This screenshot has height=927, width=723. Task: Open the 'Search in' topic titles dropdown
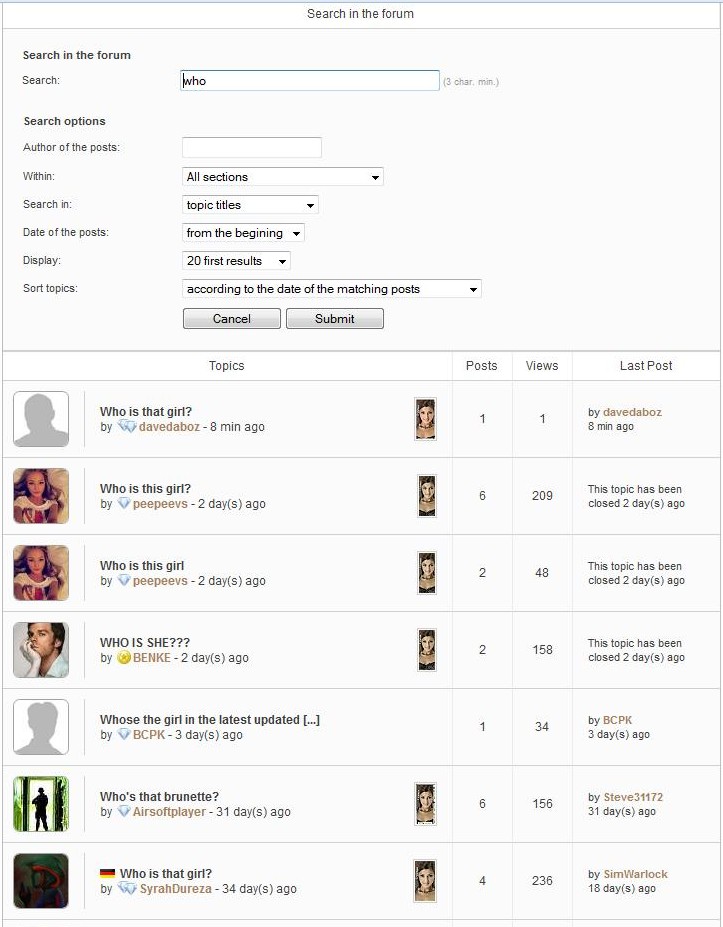(x=250, y=205)
